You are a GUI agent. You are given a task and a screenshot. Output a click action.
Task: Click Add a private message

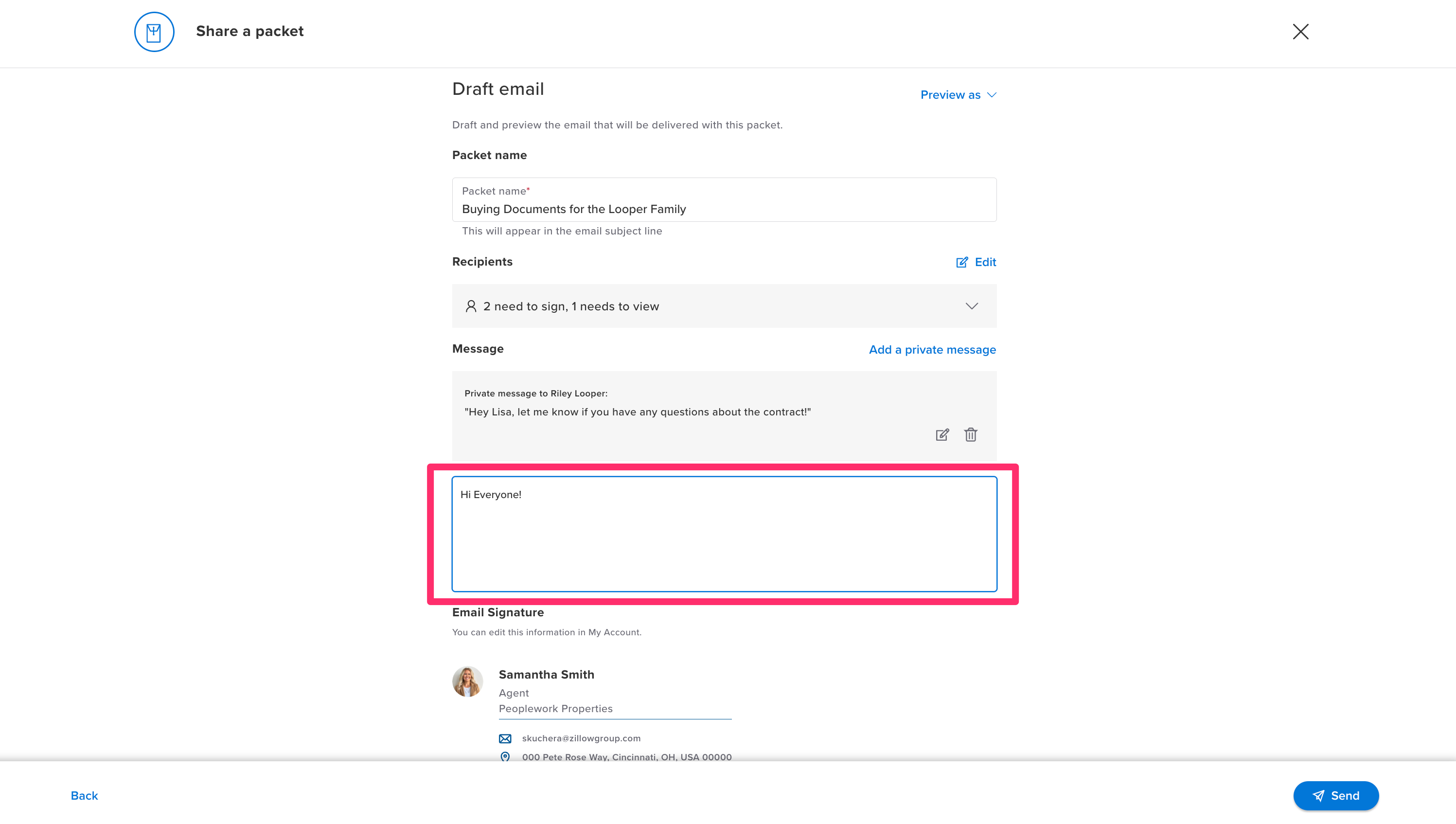coord(932,349)
